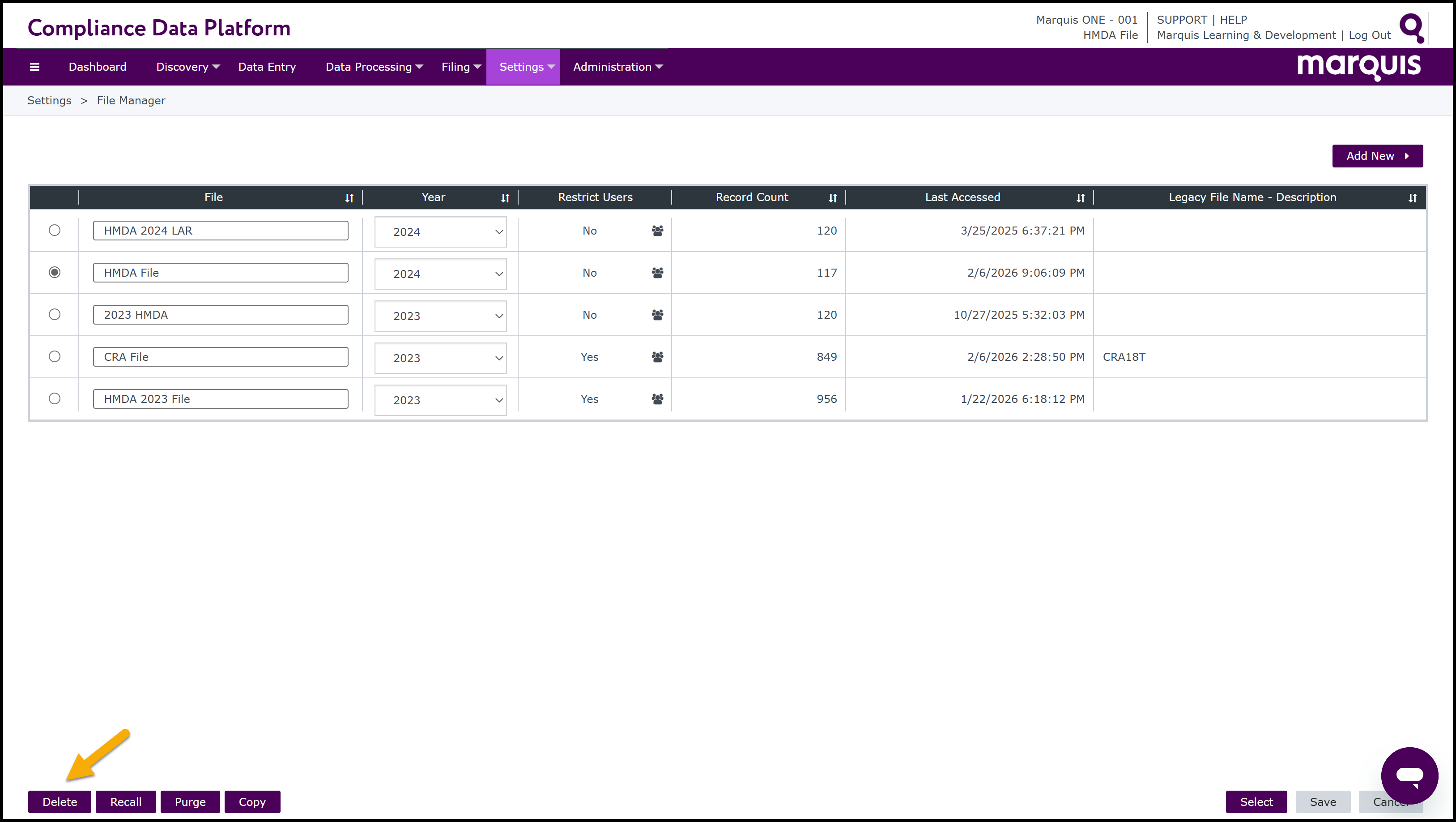Click the search magnifier icon

point(1411,28)
